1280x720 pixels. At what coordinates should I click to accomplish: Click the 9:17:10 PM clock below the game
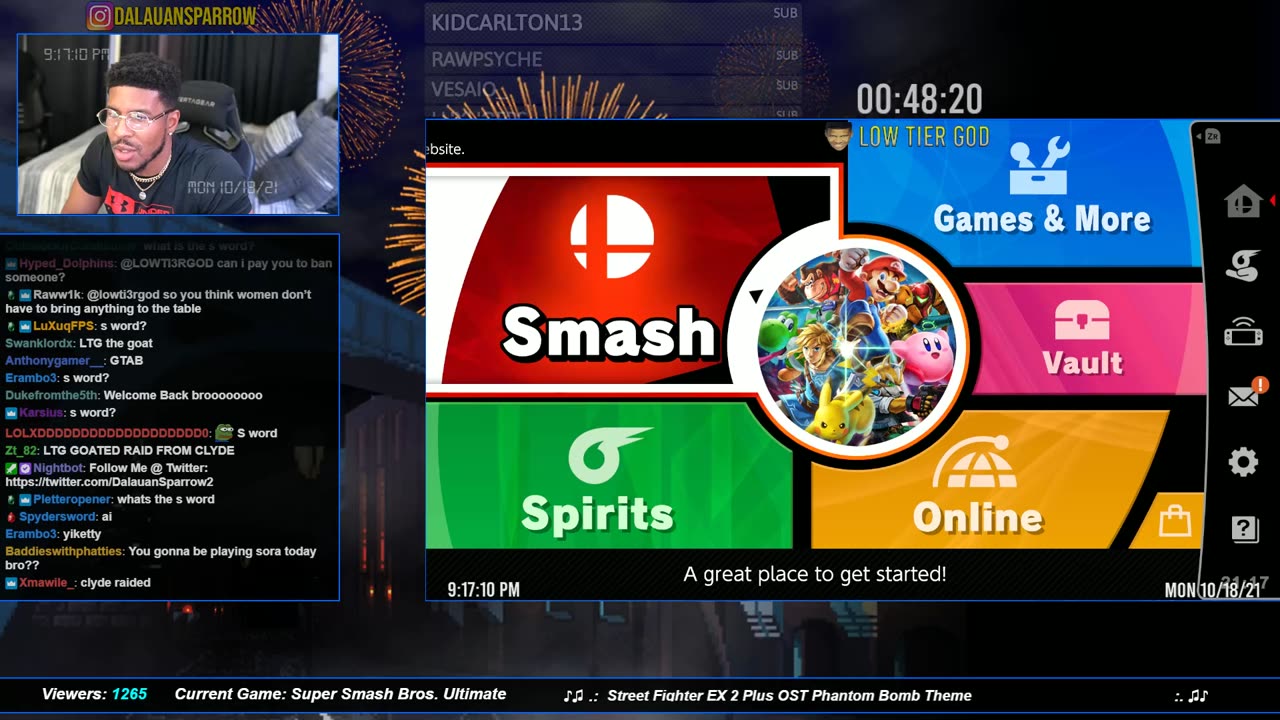483,590
